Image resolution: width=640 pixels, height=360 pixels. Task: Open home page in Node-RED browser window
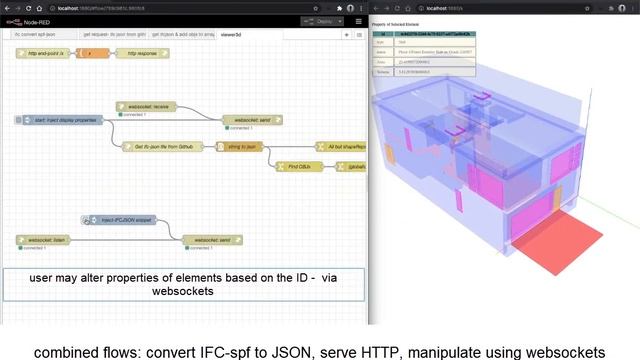click(x=39, y=8)
